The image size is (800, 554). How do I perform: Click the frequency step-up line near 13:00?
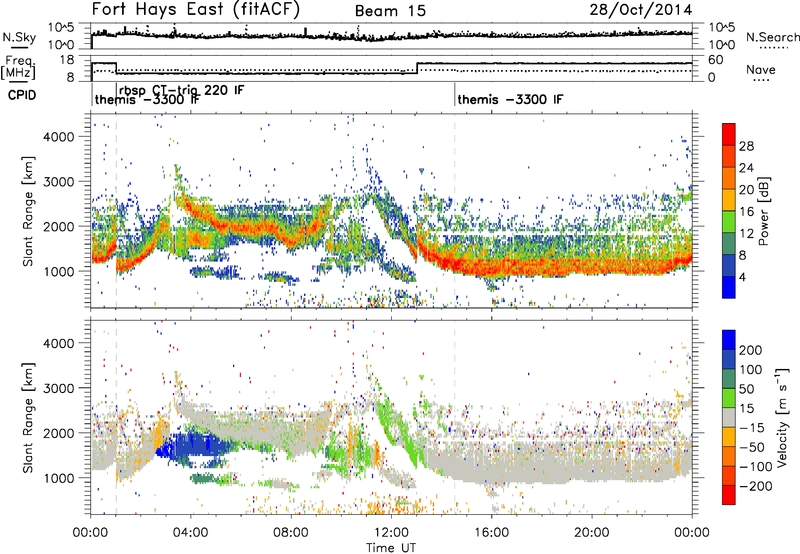click(417, 68)
